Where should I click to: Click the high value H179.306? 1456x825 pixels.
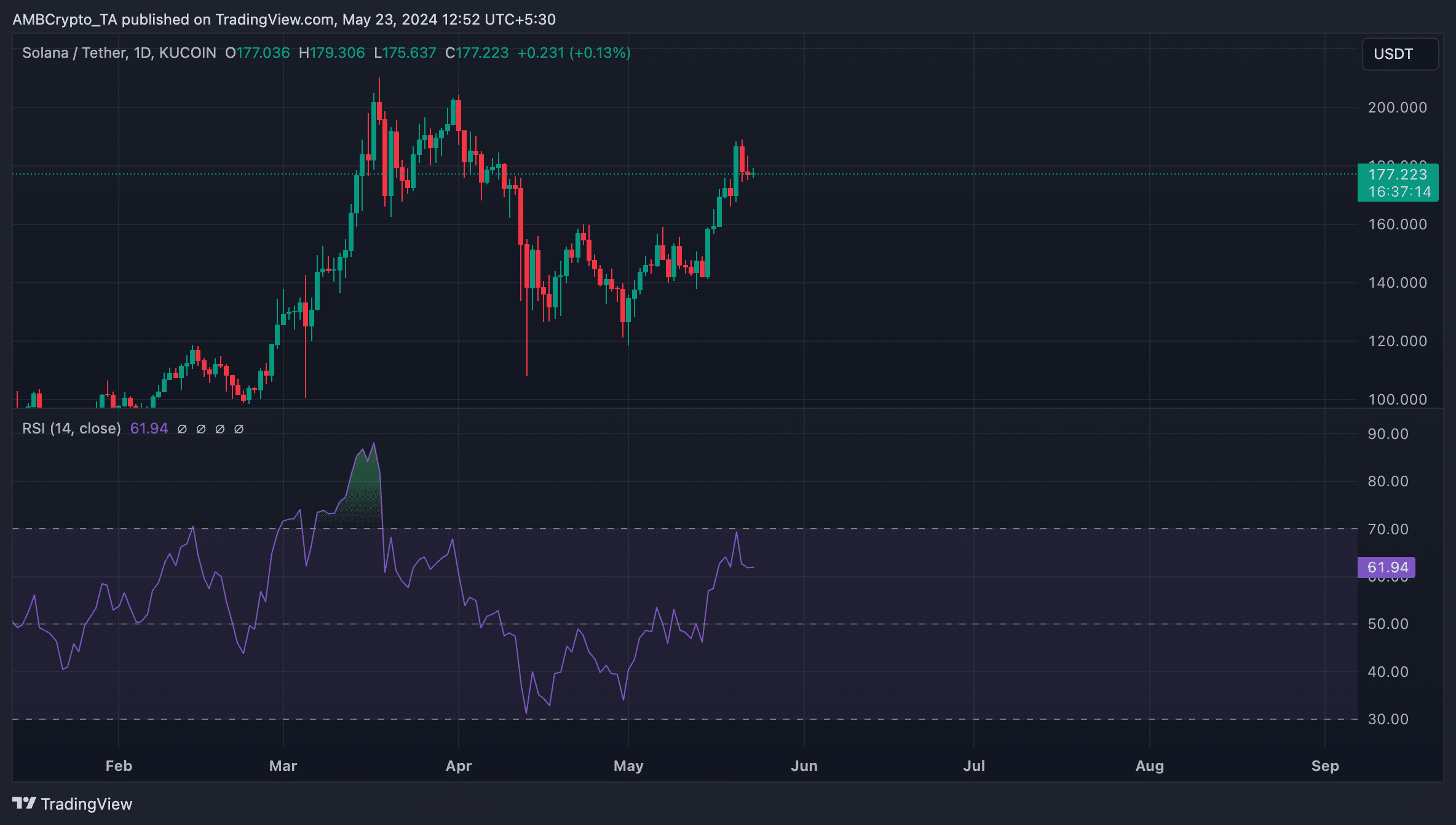(331, 53)
